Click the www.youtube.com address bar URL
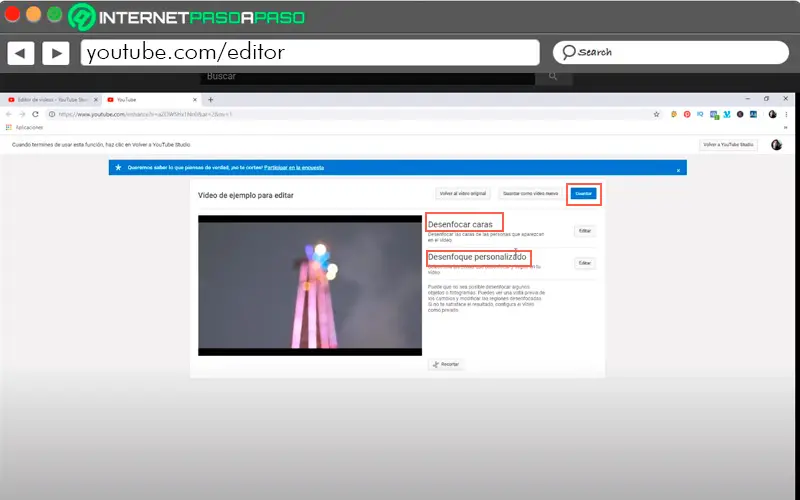Image resolution: width=800 pixels, height=500 pixels. (x=145, y=114)
